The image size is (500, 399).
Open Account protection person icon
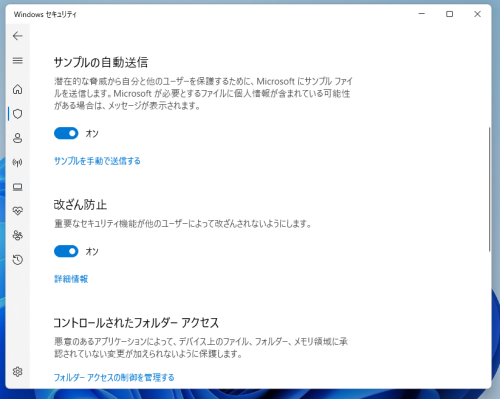point(18,138)
